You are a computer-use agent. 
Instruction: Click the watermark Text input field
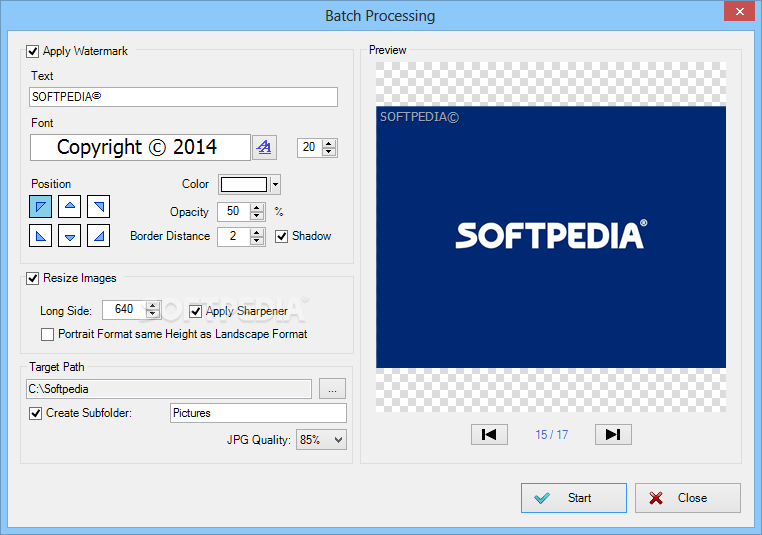tap(184, 97)
